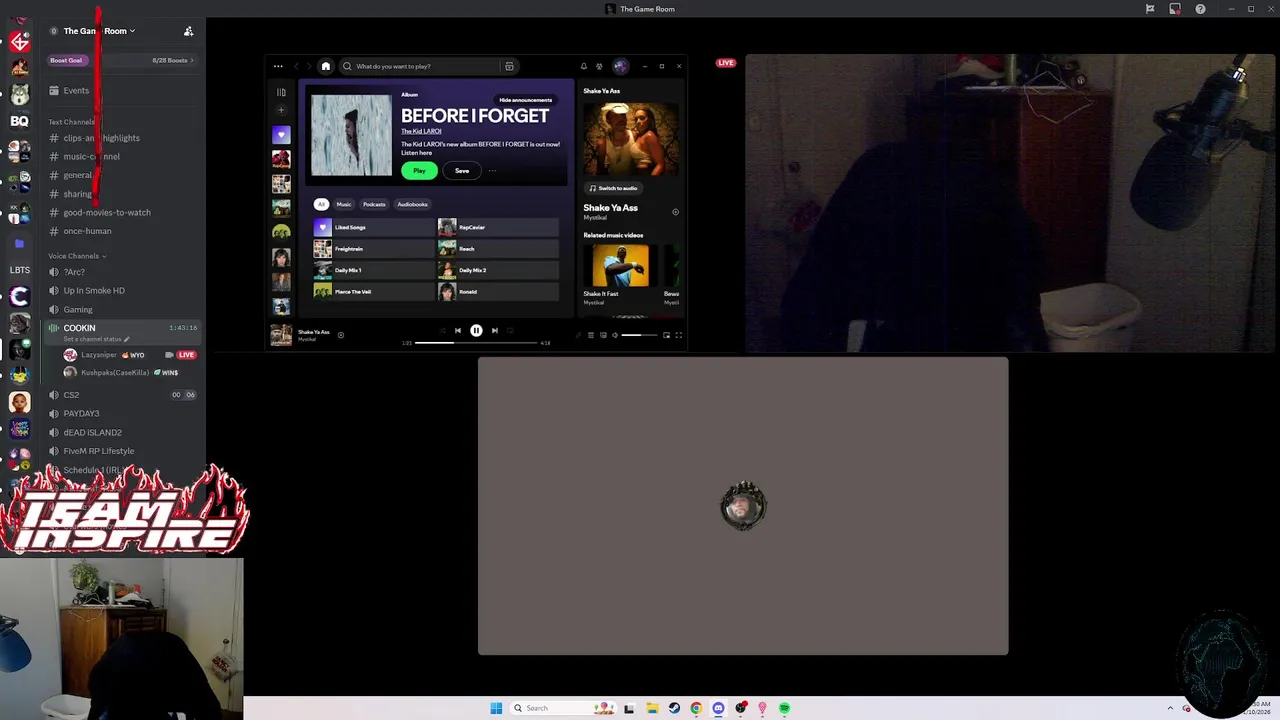
Task: Open Discord help question mark icon
Action: tap(1200, 9)
